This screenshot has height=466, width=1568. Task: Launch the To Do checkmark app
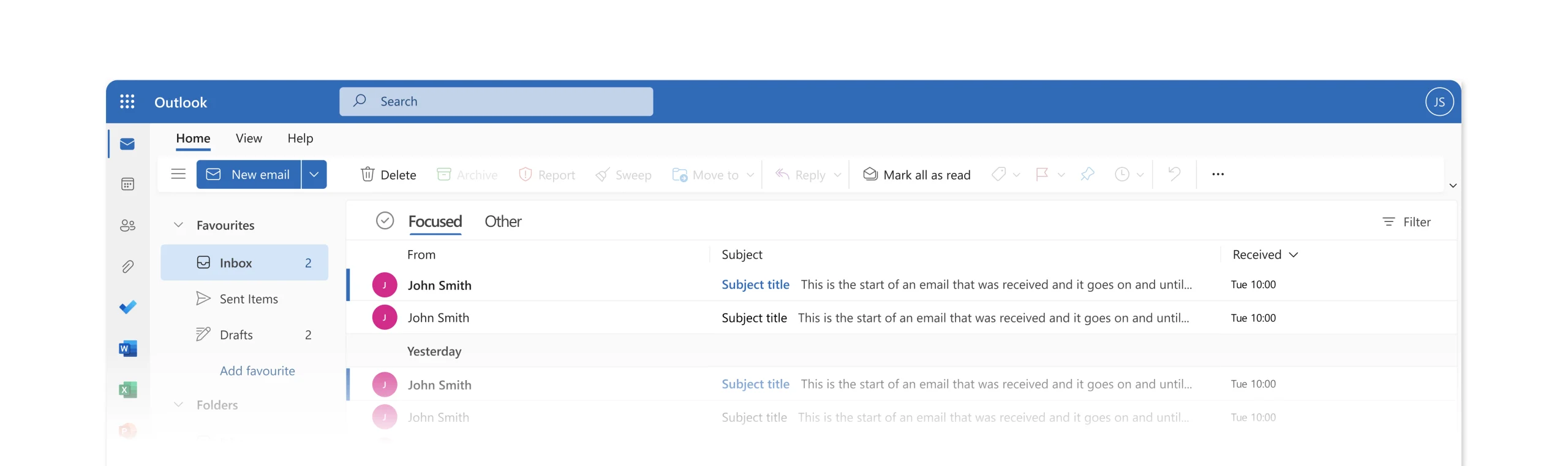tap(127, 307)
